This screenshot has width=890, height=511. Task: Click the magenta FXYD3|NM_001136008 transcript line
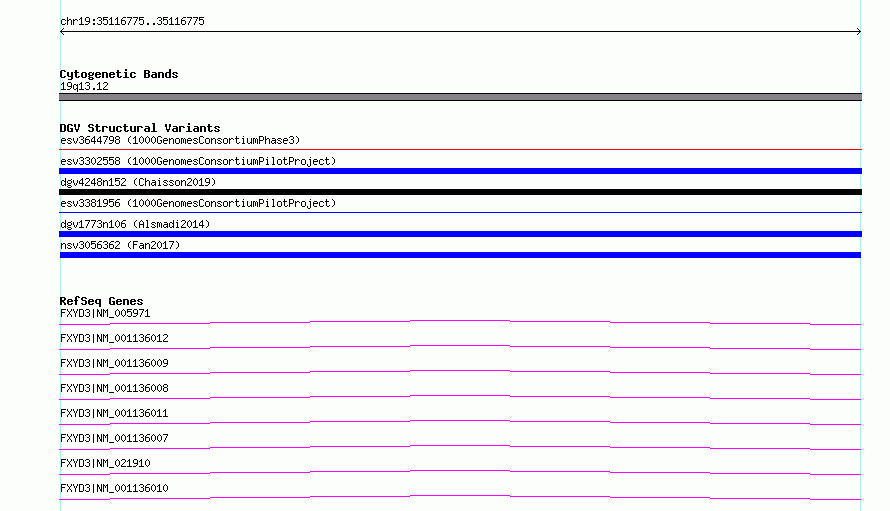460,397
